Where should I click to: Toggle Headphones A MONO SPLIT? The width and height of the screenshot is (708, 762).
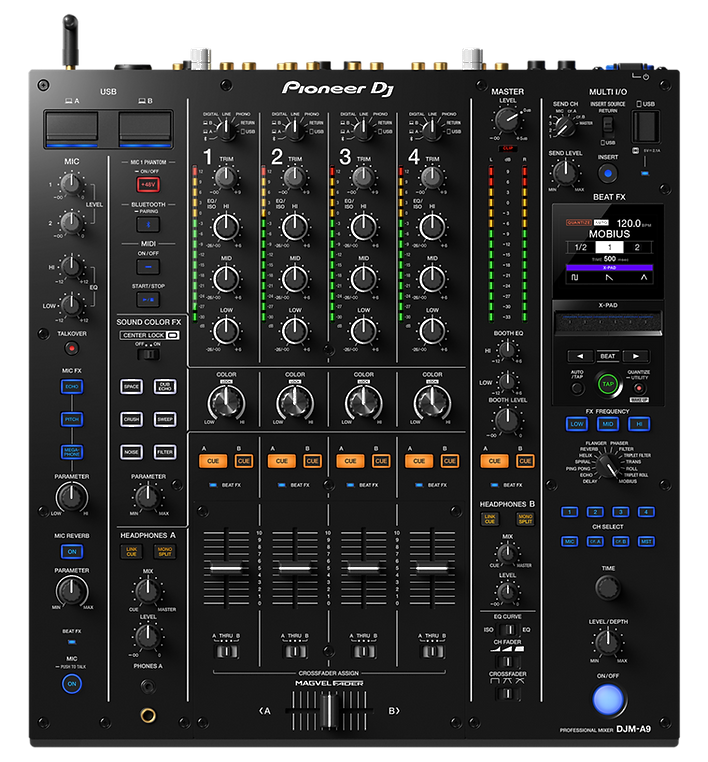pyautogui.click(x=165, y=551)
